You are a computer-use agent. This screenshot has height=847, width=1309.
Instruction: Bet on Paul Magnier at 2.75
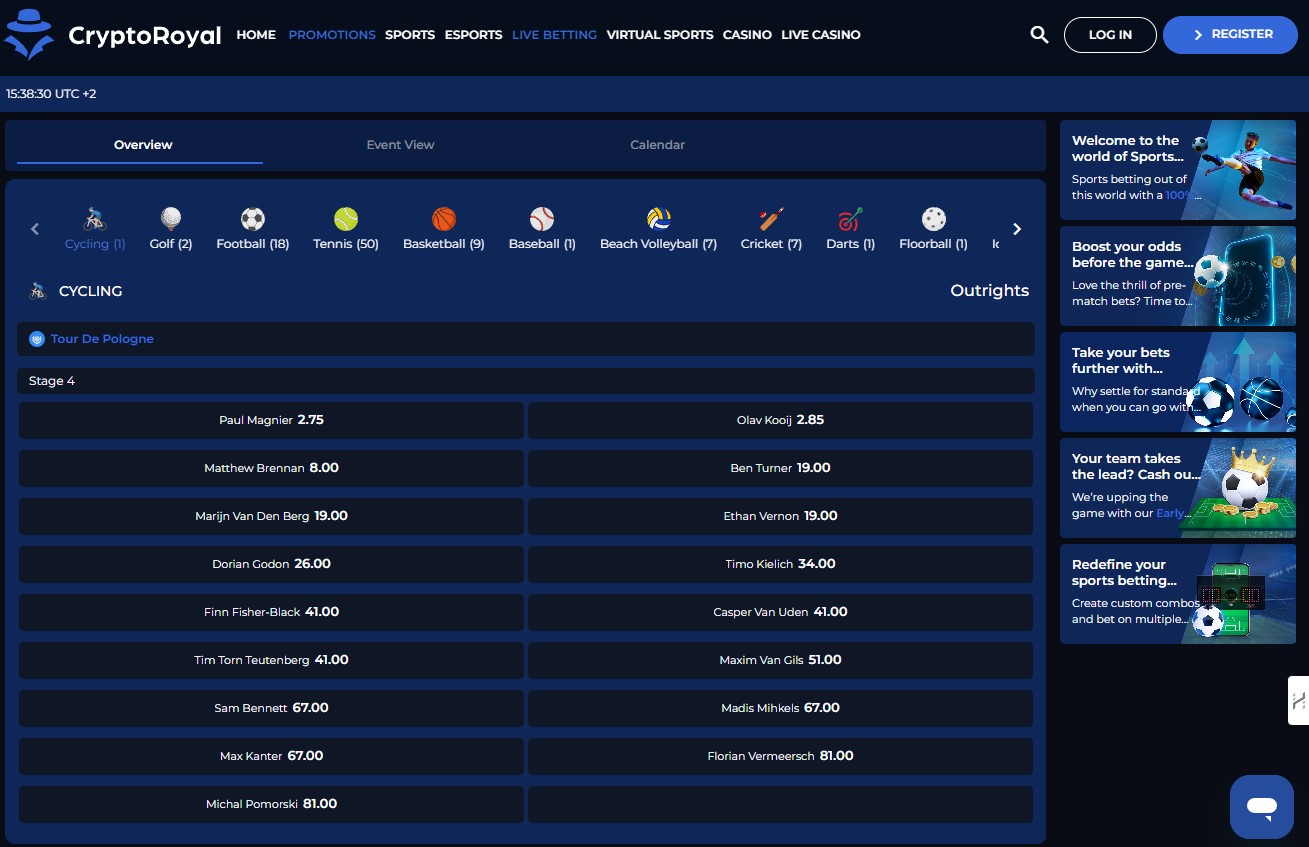[x=271, y=421]
